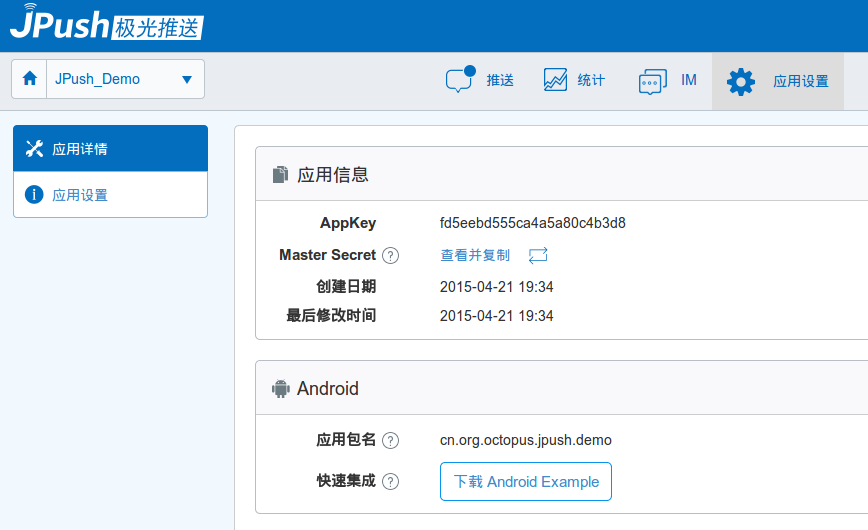Click the Android section heading text
Screen dimensions: 868x530
click(x=328, y=388)
